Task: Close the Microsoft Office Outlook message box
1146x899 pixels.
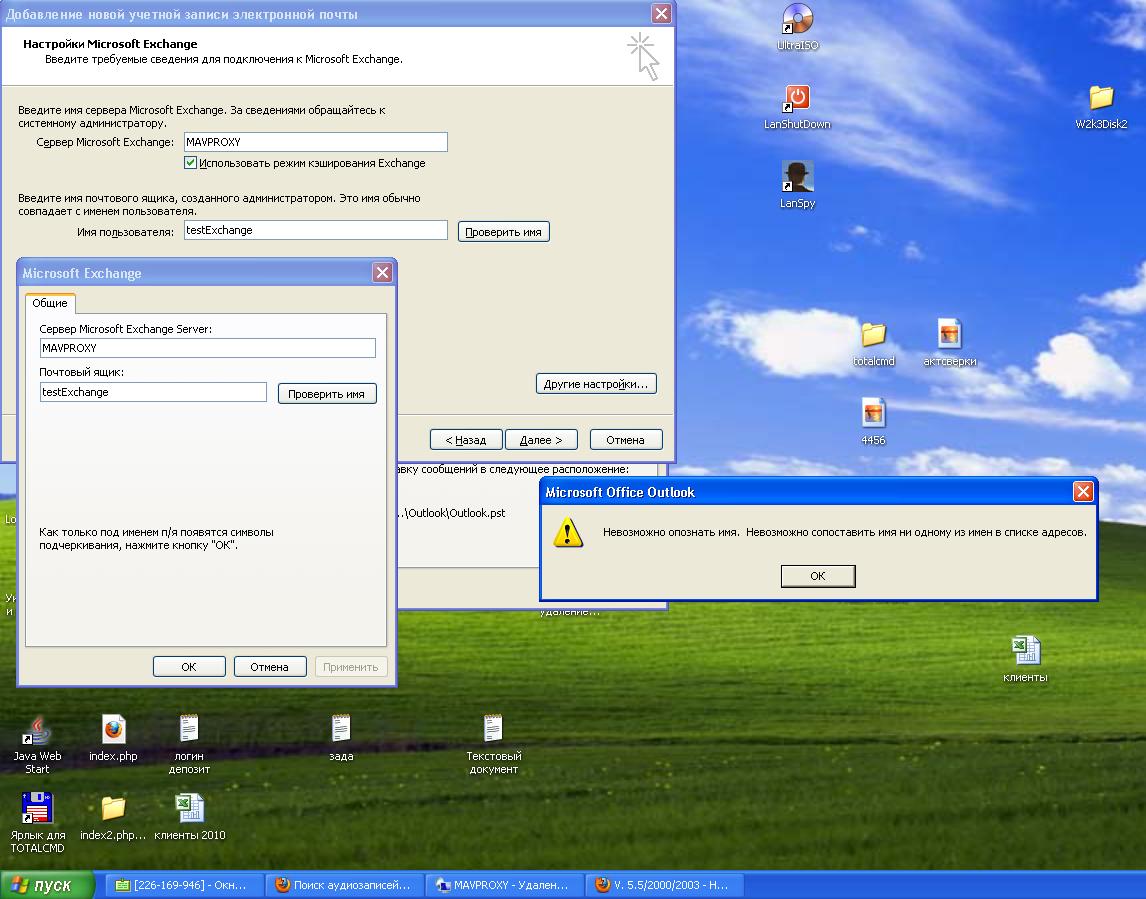Action: pyautogui.click(x=1083, y=492)
